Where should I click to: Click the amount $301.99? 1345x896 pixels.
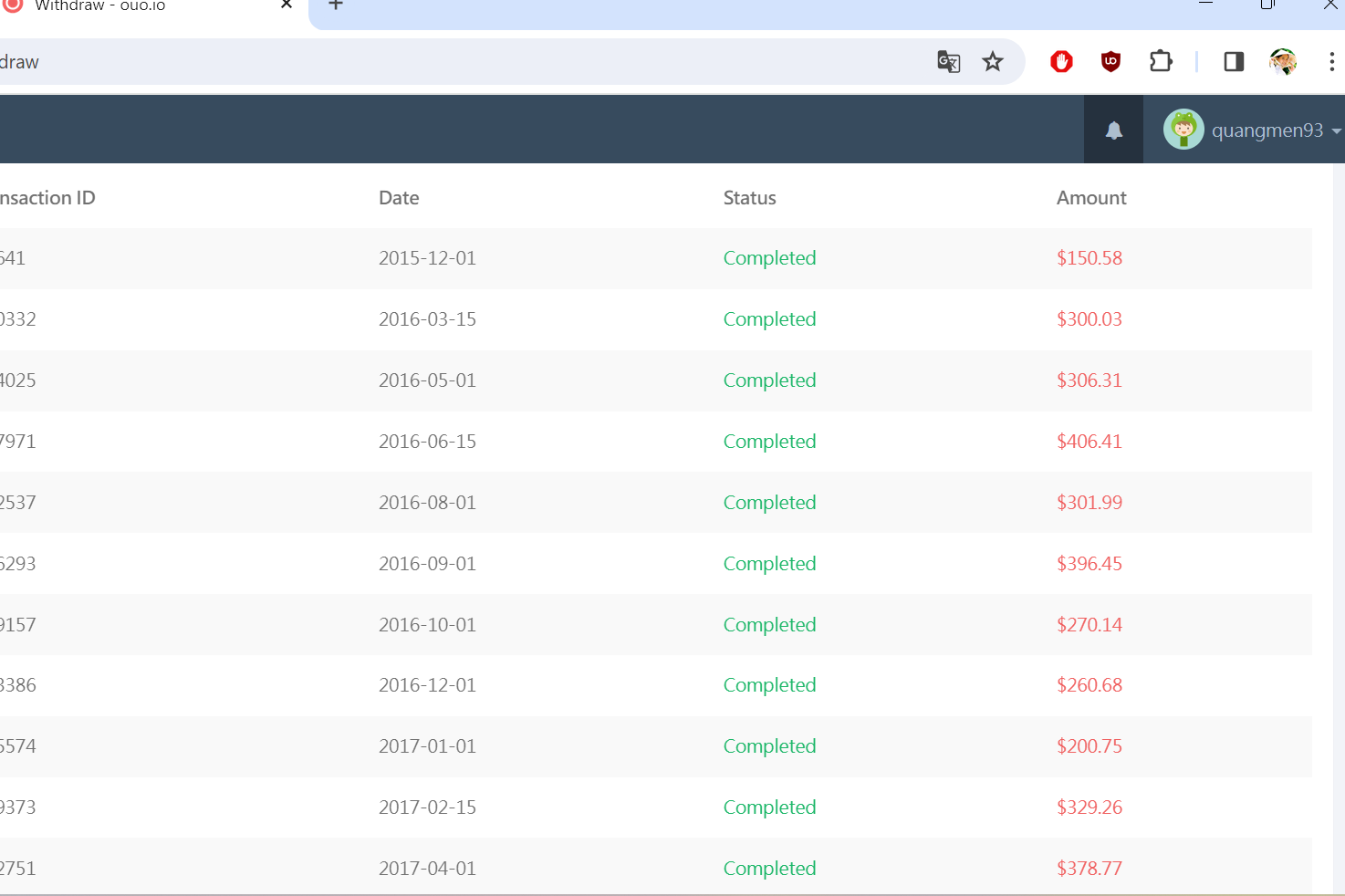[1090, 503]
